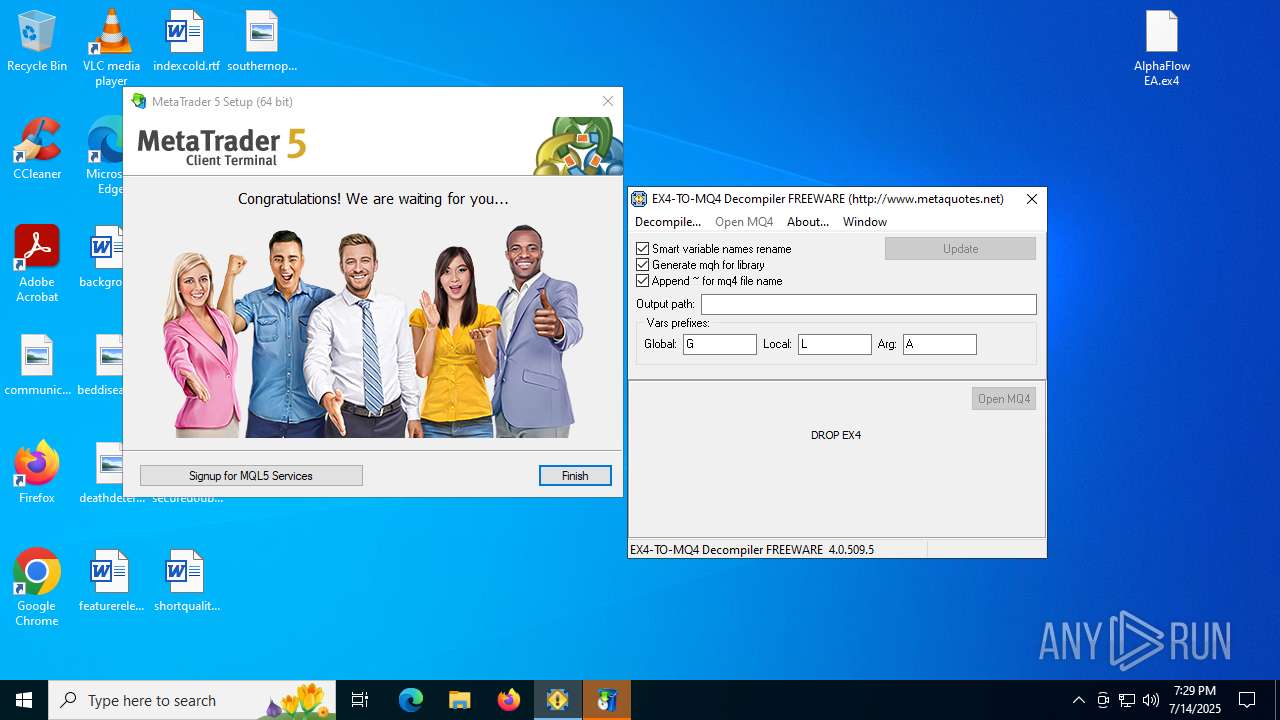Open the volume control tray icon
Screen dimensions: 1280x720
pos(1151,700)
